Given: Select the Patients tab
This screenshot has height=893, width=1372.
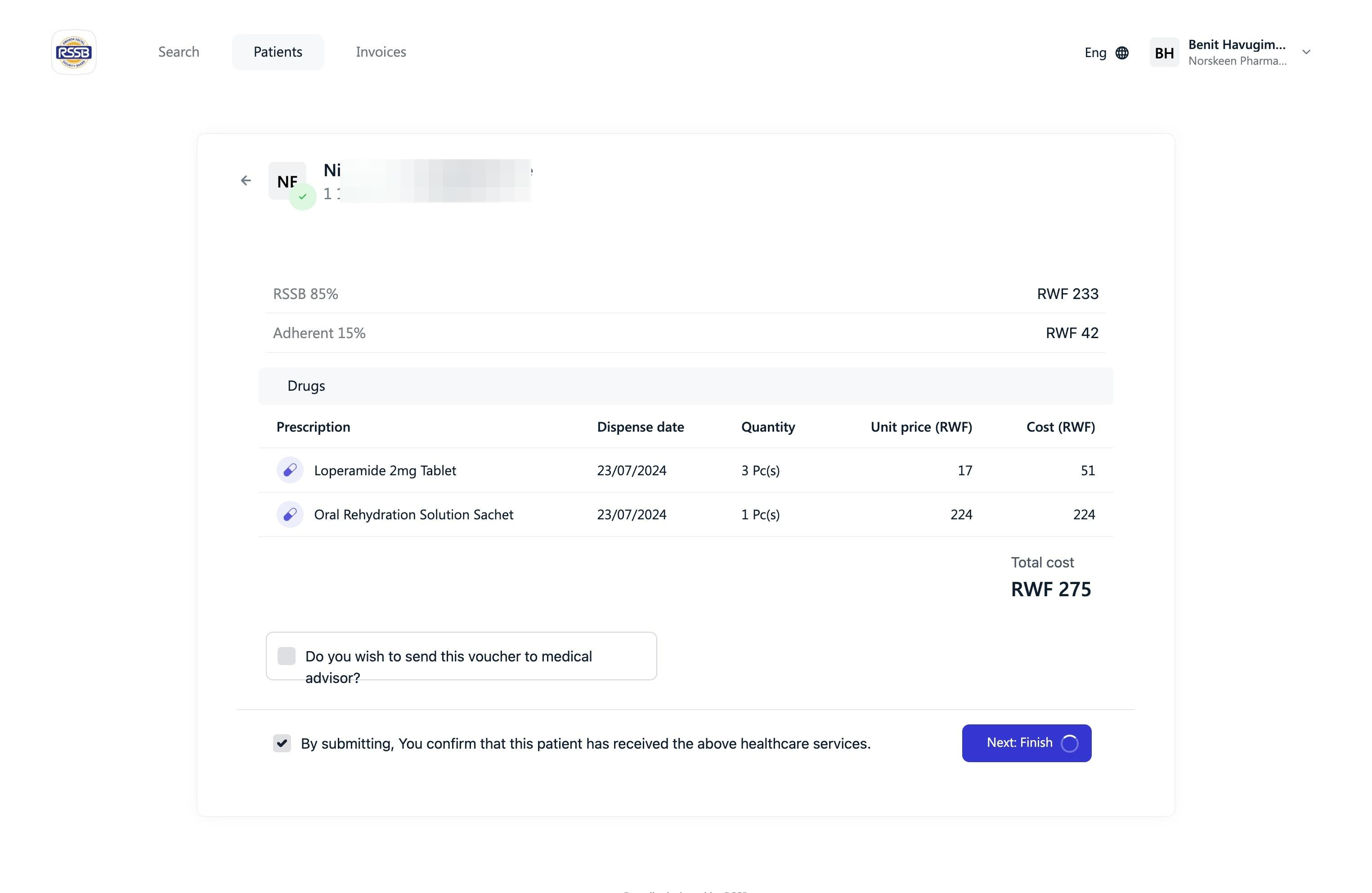Looking at the screenshot, I should coord(278,52).
